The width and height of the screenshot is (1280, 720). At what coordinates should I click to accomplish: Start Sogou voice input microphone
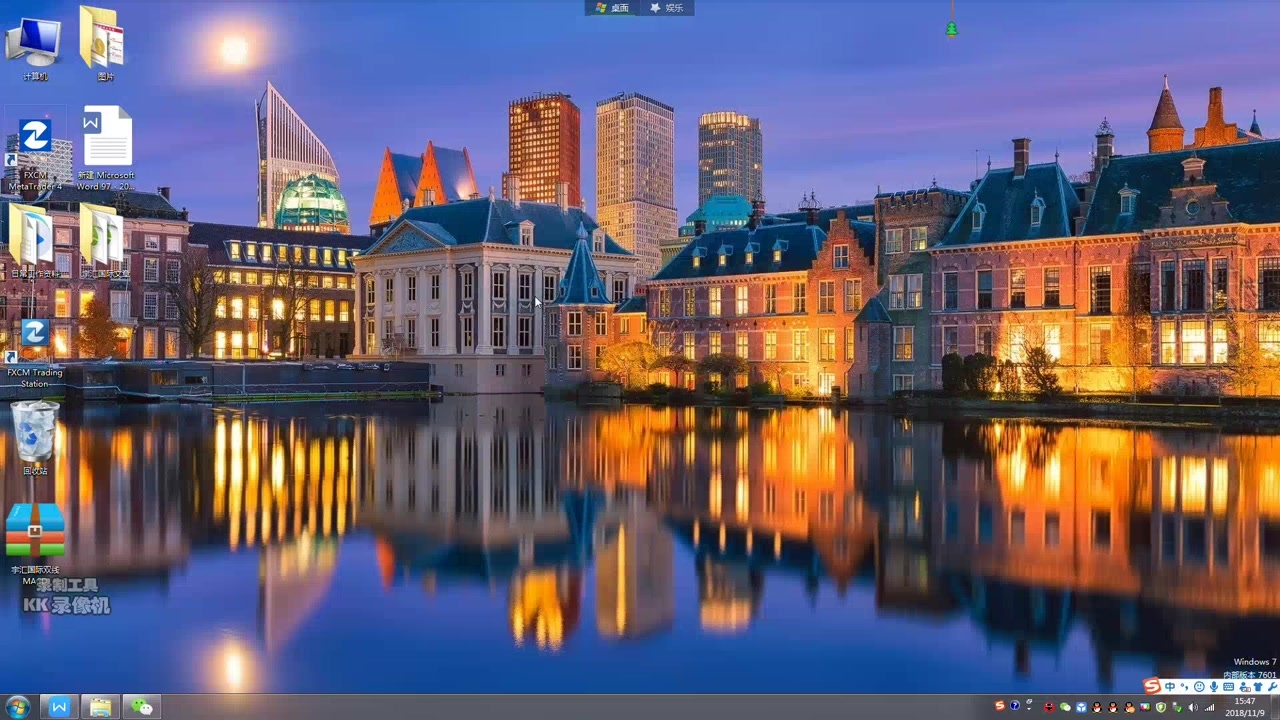tap(1214, 687)
